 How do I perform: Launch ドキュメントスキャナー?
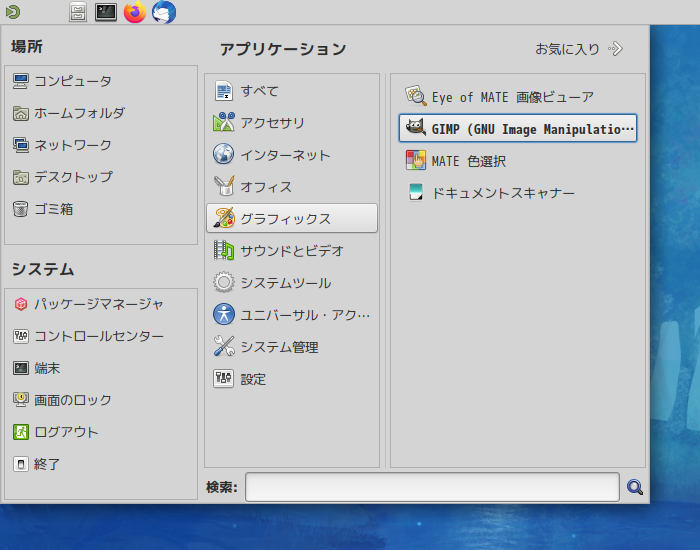[518, 193]
